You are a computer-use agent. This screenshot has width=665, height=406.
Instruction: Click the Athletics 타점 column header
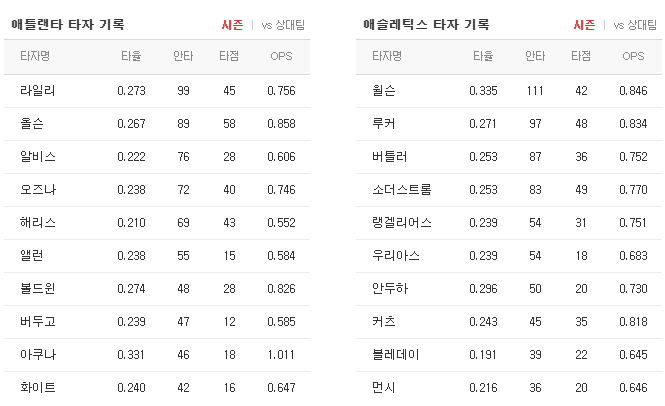pos(581,56)
